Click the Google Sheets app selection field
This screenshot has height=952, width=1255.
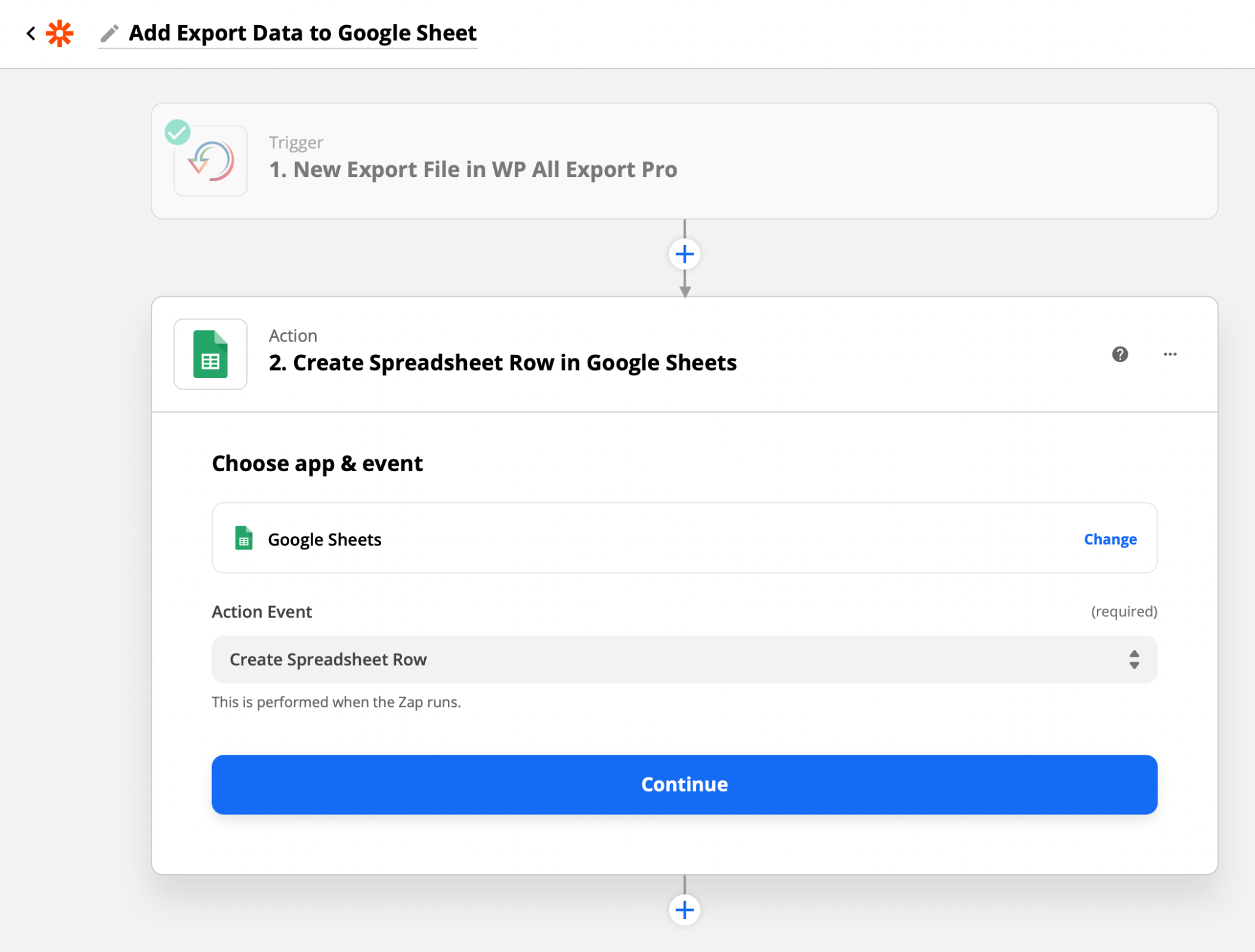point(684,538)
